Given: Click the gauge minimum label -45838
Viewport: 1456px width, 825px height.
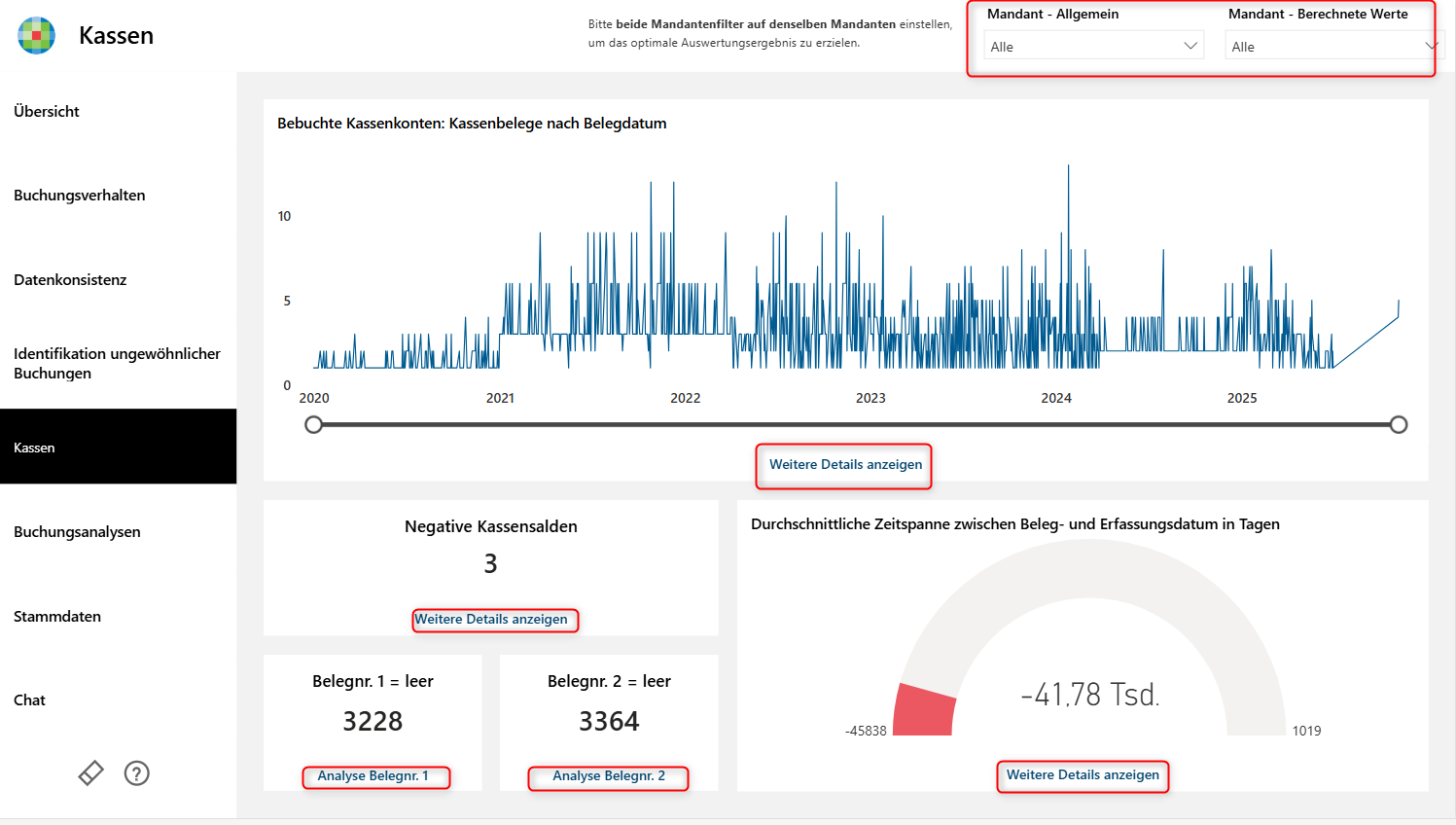Looking at the screenshot, I should [x=866, y=731].
